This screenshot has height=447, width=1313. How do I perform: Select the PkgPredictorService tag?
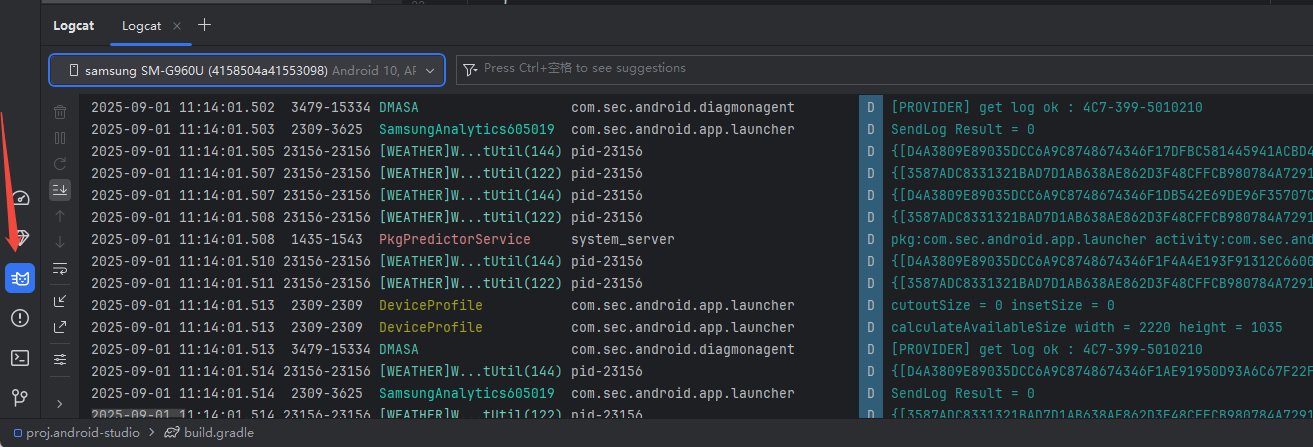coord(455,240)
